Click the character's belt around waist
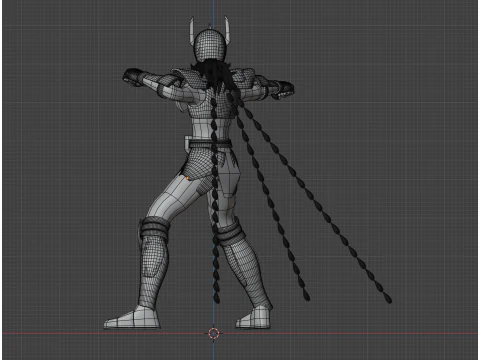 pos(210,144)
